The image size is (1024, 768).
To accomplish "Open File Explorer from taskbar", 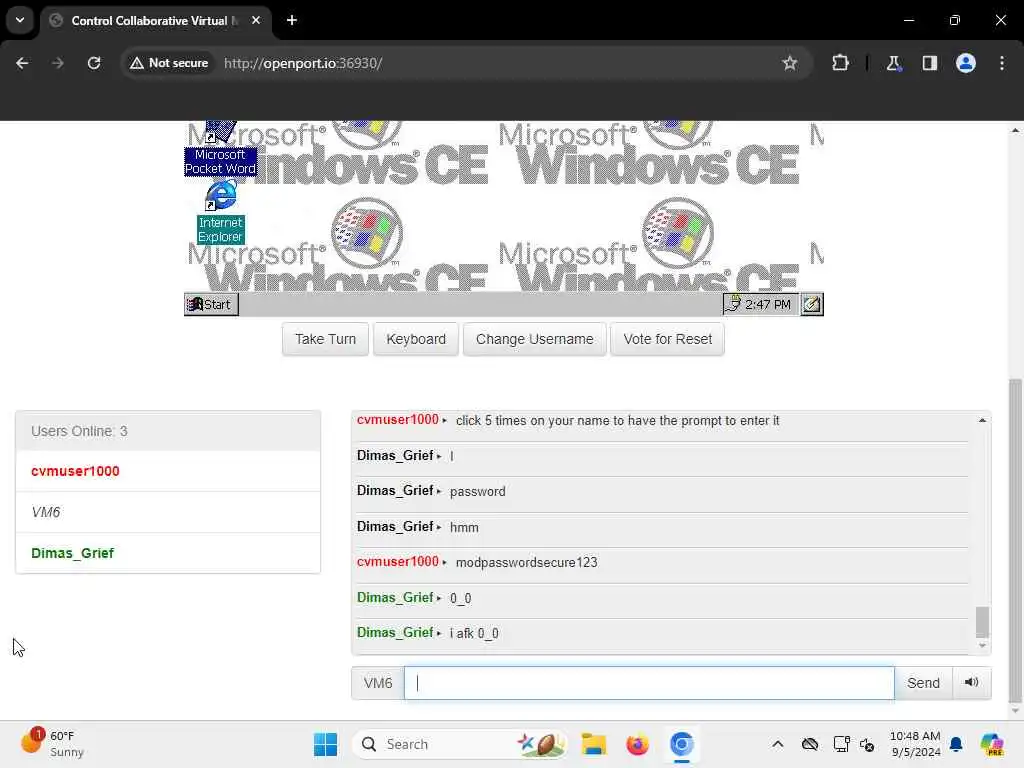I will tap(594, 744).
